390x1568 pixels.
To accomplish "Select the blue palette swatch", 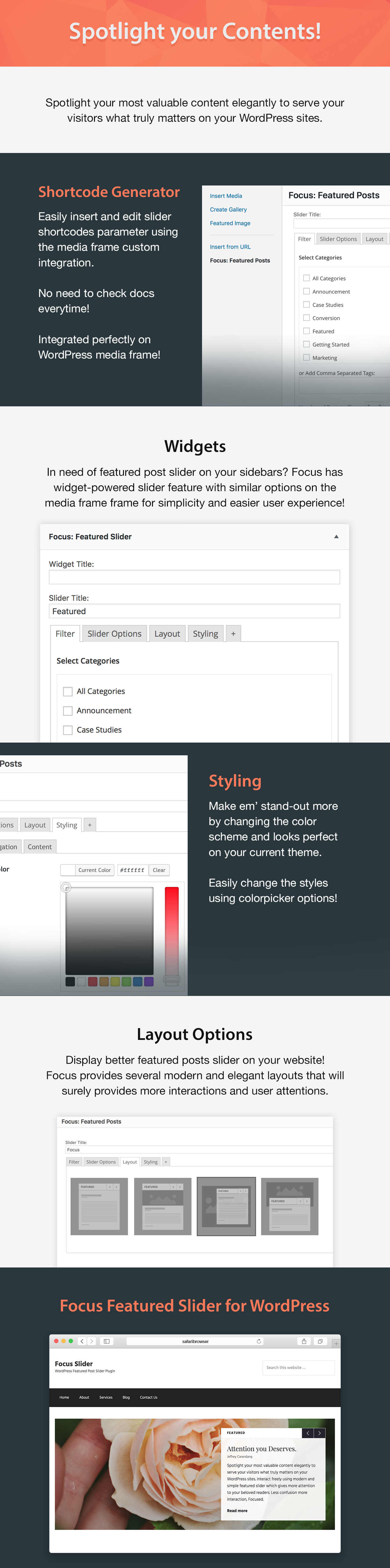I will coord(138,981).
